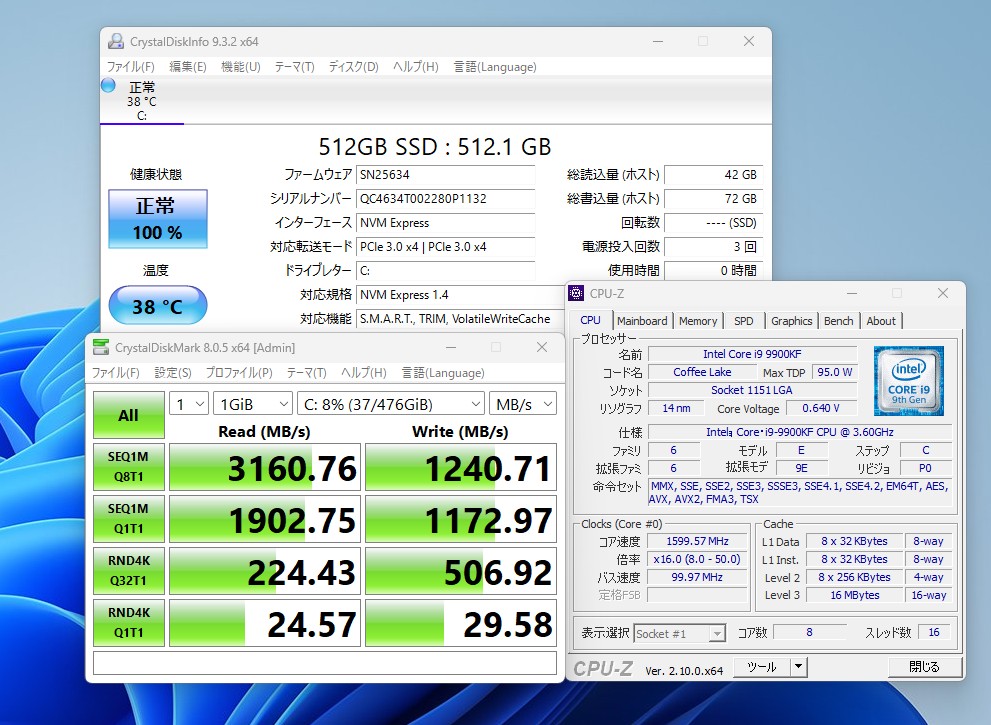991x725 pixels.
Task: Switch to the Memory tab
Action: pyautogui.click(x=698, y=320)
